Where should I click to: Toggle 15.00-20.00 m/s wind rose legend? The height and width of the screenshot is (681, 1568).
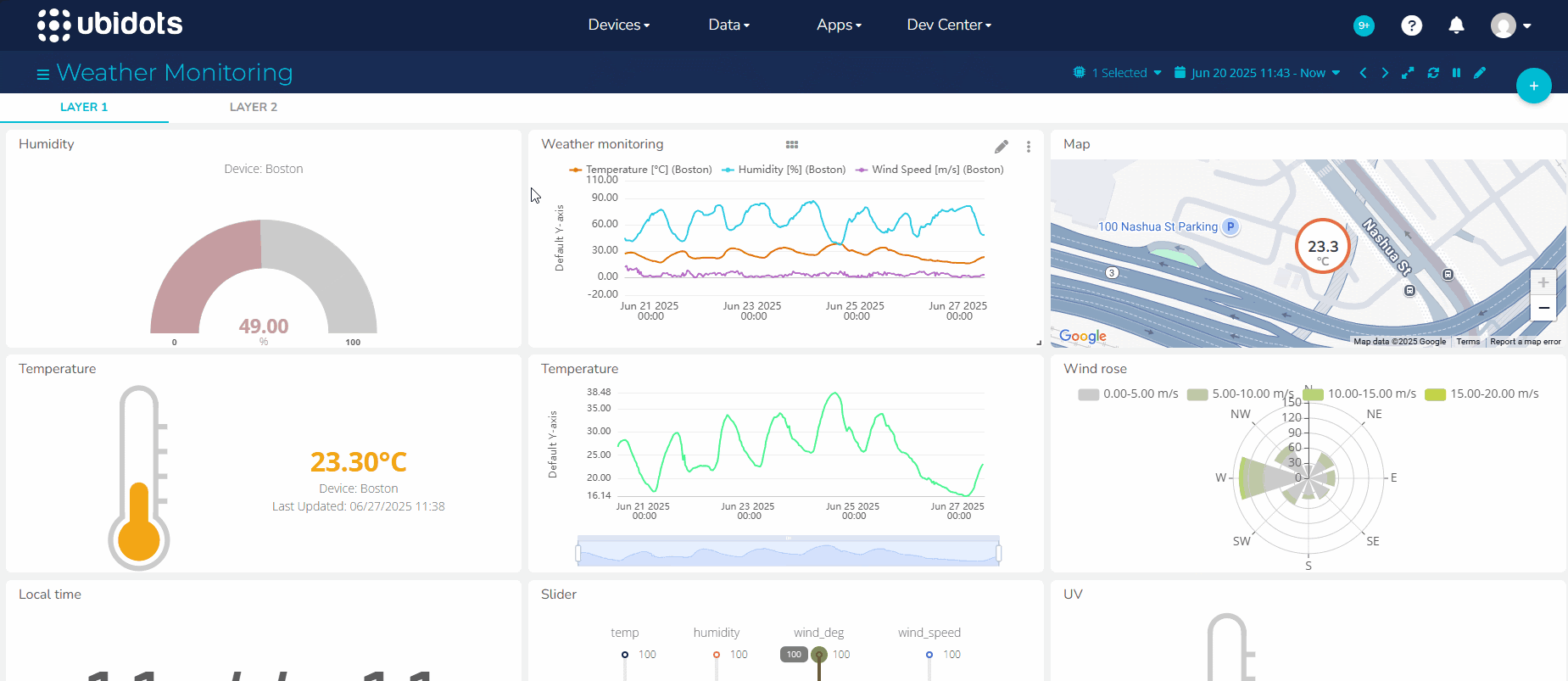[1482, 394]
